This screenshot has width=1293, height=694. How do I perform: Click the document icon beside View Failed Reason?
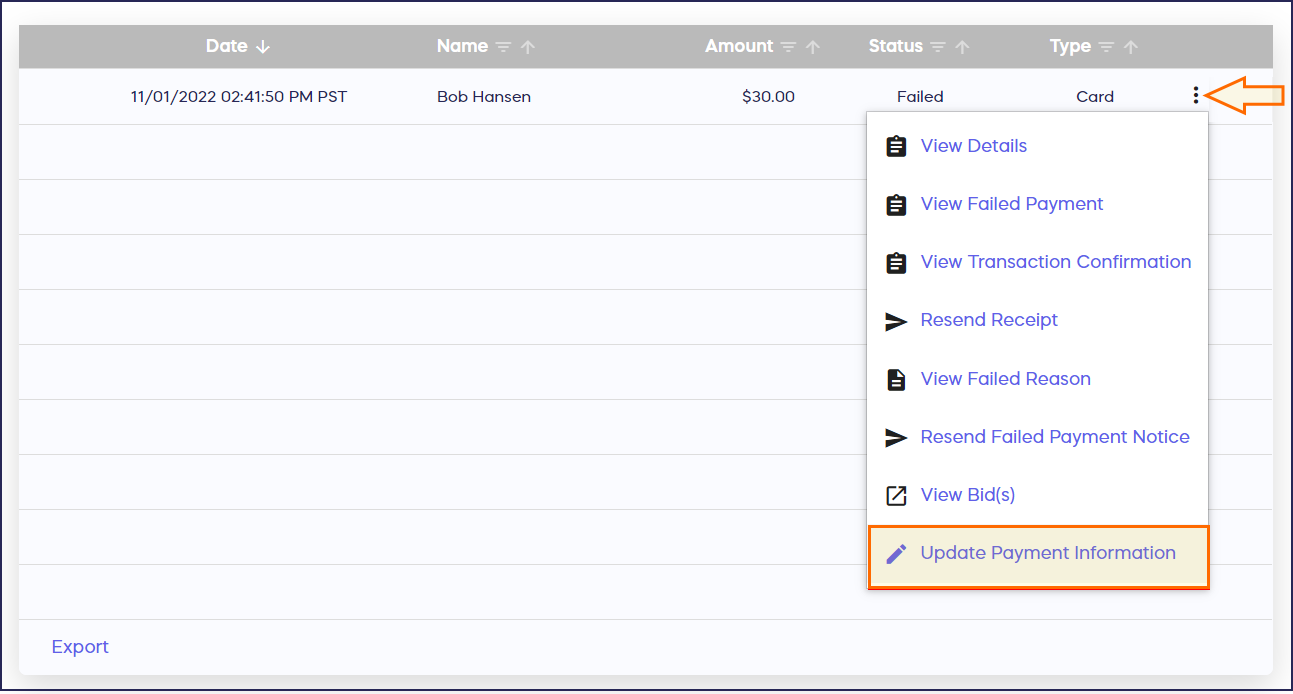click(x=896, y=379)
